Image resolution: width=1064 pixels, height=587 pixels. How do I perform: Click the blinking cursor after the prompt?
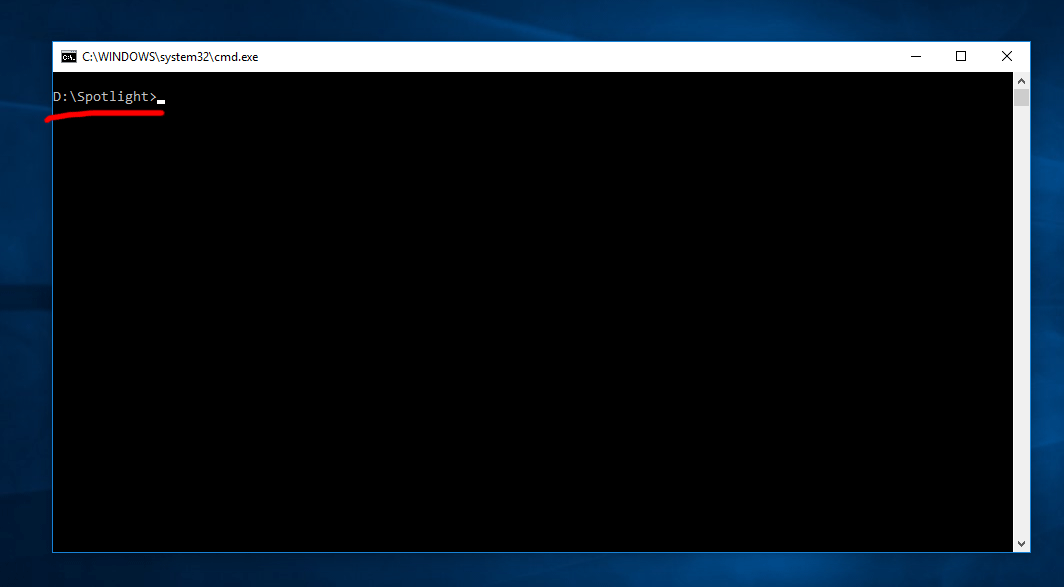[161, 101]
